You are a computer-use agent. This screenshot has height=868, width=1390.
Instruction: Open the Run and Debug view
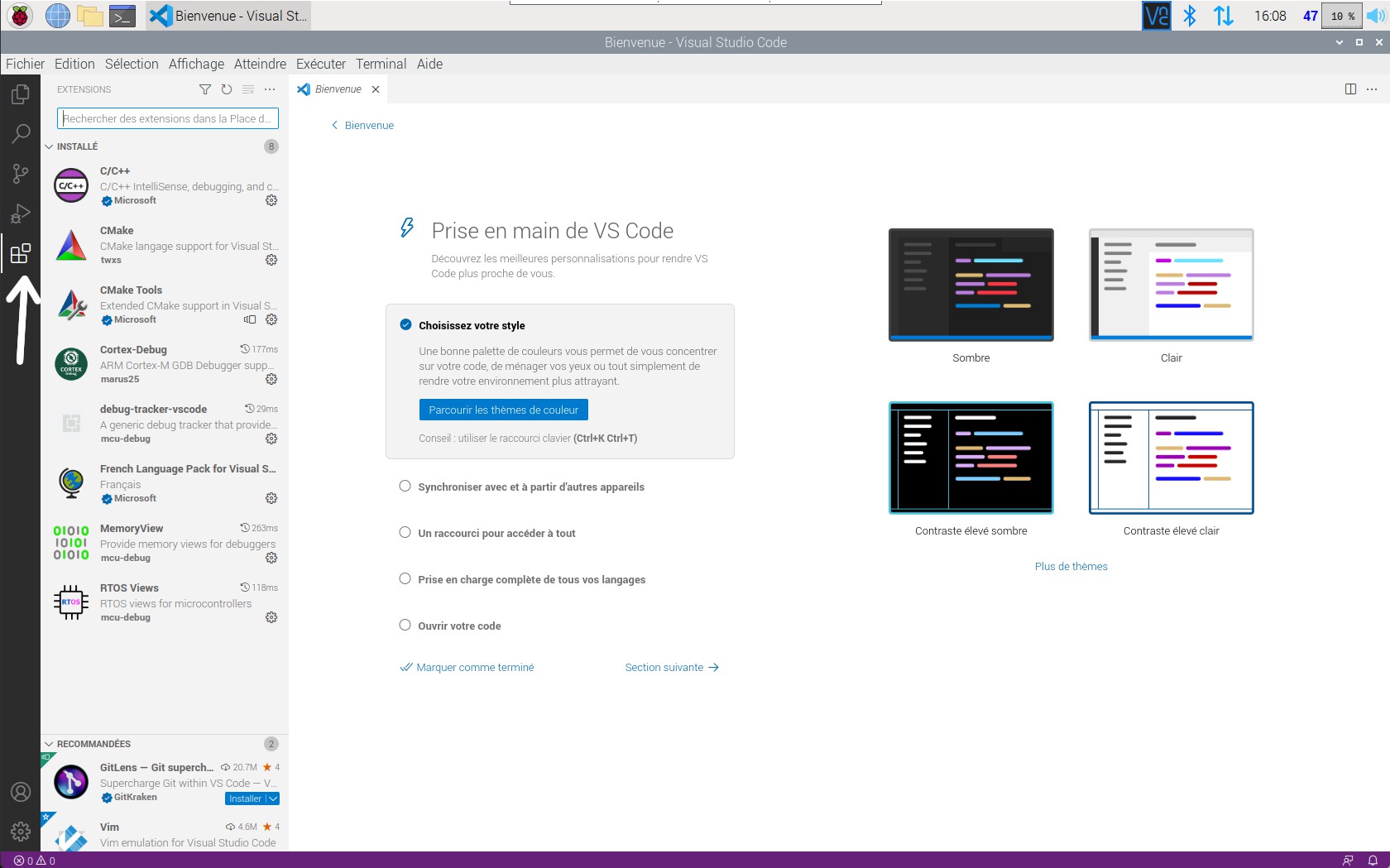coord(21,213)
